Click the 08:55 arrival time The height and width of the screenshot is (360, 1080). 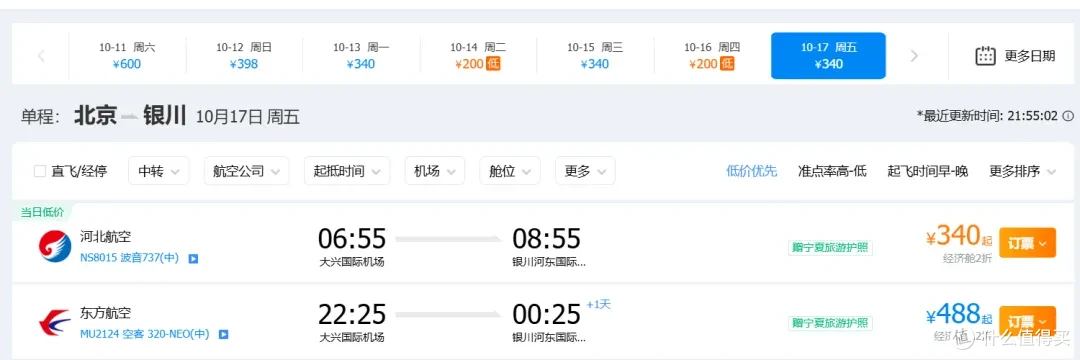pos(547,239)
